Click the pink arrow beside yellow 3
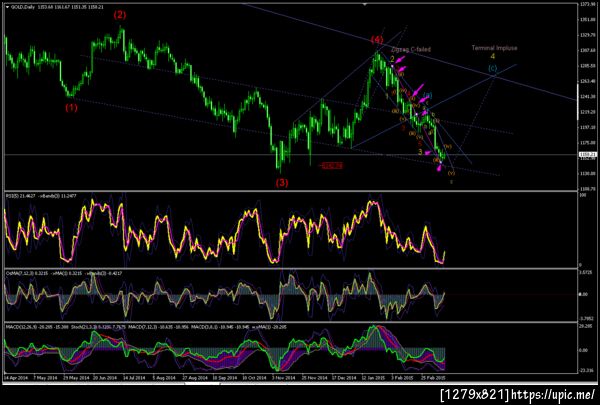This screenshot has width=600, height=405. coord(428,153)
